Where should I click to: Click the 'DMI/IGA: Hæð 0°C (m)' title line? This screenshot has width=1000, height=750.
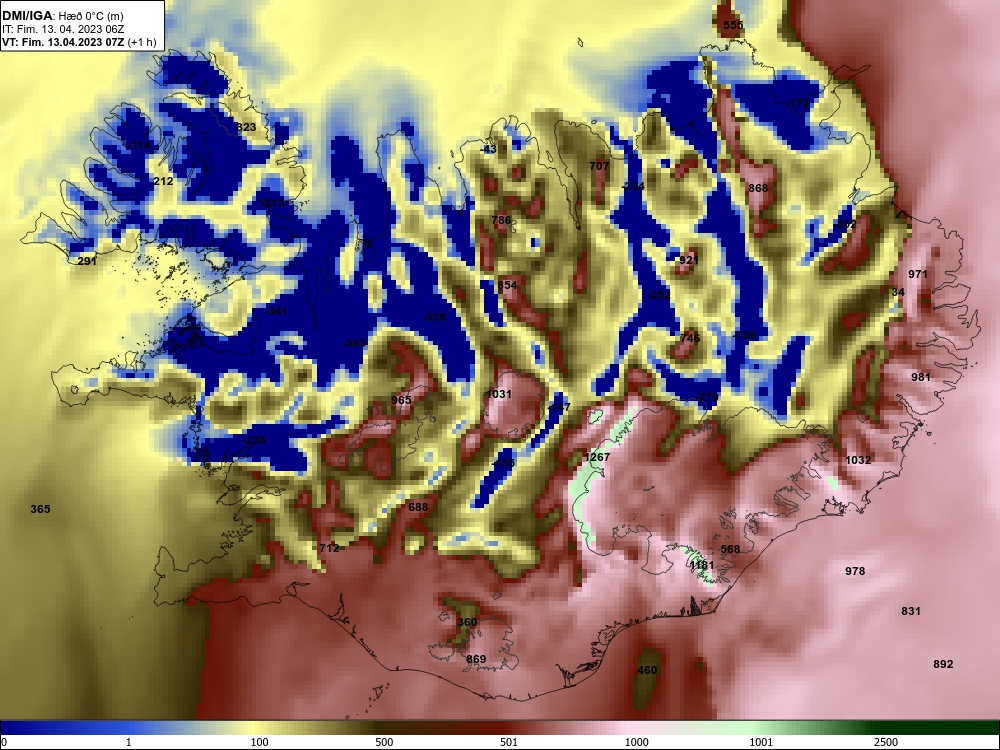pos(63,16)
